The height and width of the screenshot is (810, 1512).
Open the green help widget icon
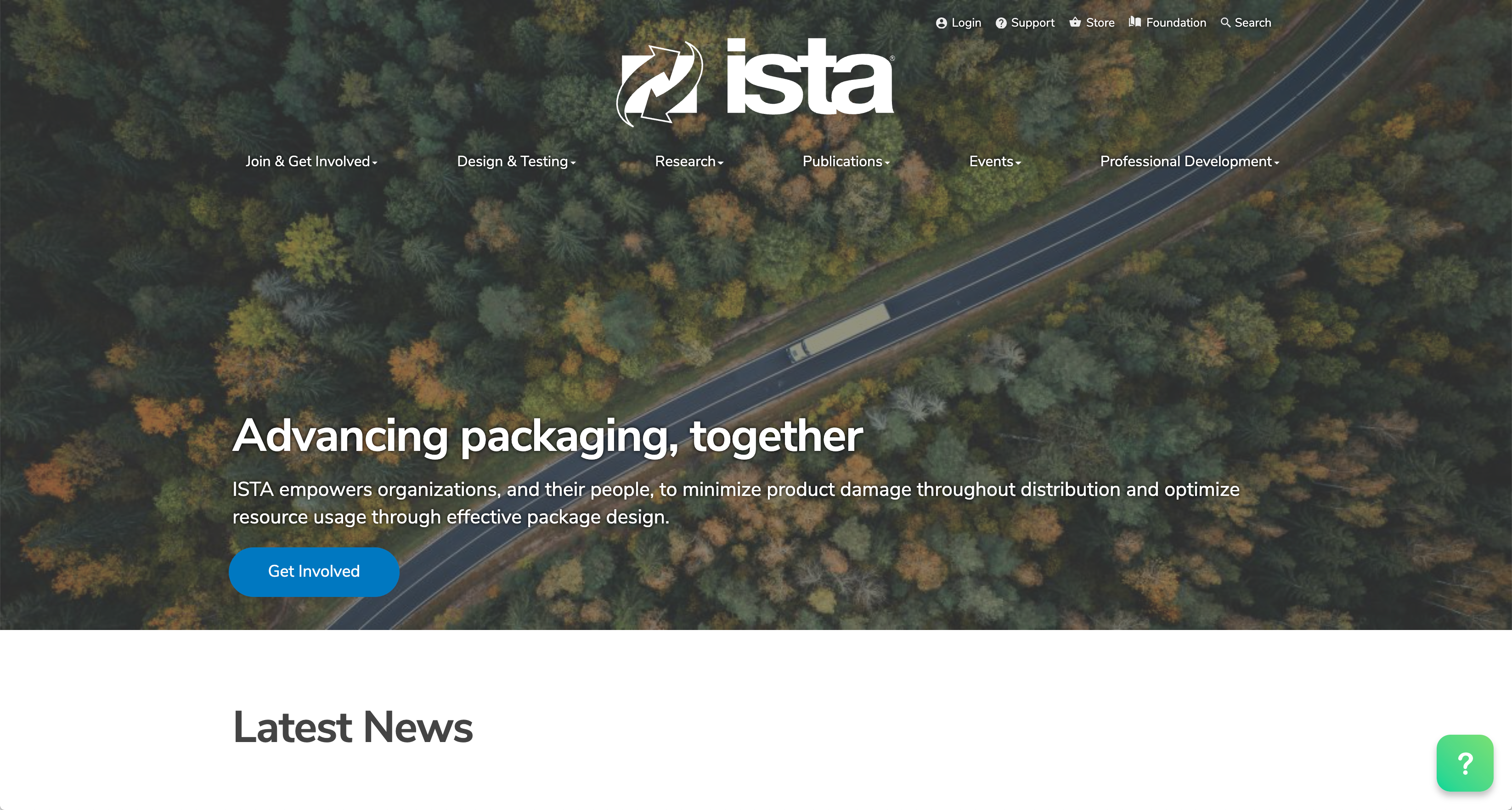tap(1464, 763)
